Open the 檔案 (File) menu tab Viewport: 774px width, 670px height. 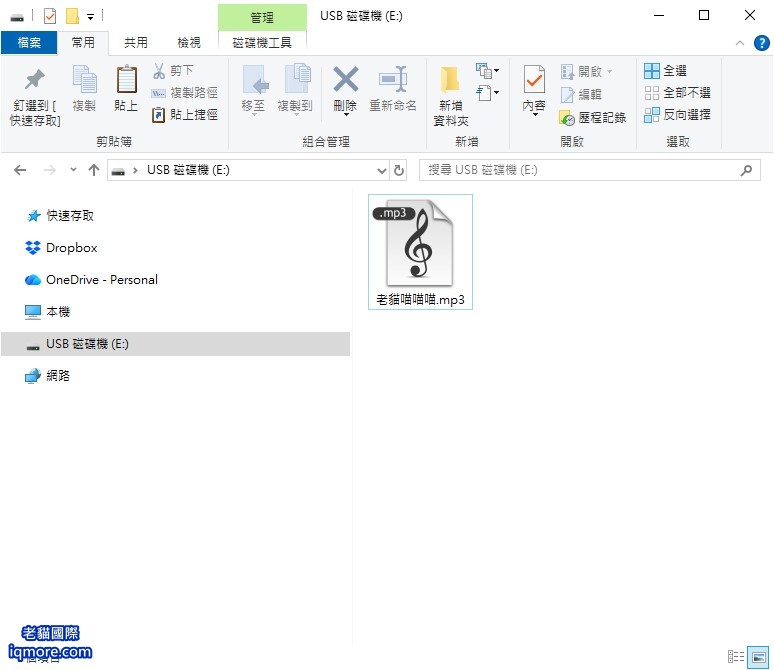point(29,43)
